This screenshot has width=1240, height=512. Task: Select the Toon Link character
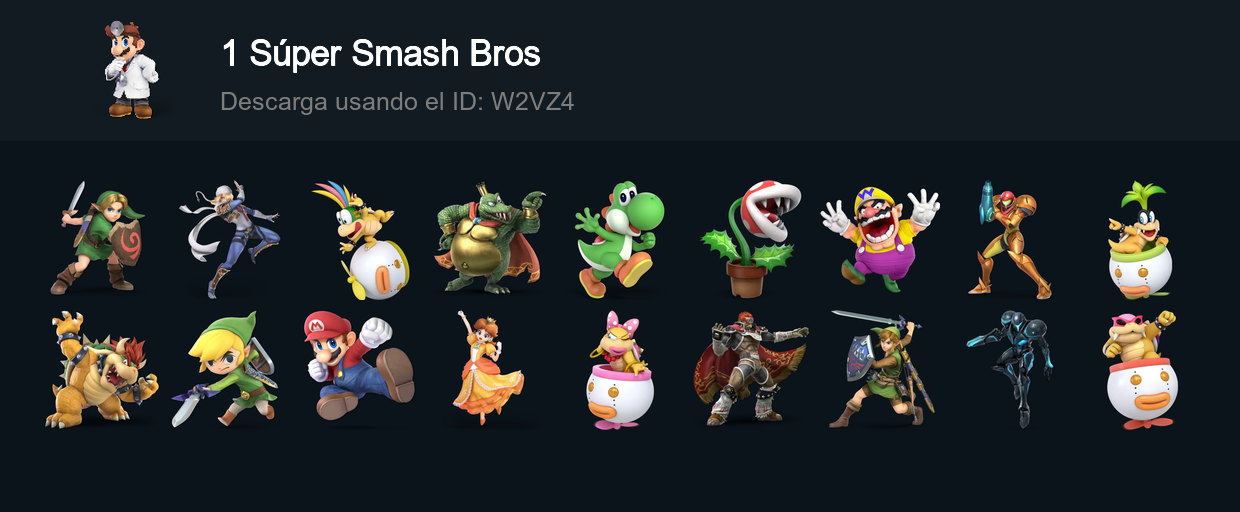(226, 369)
